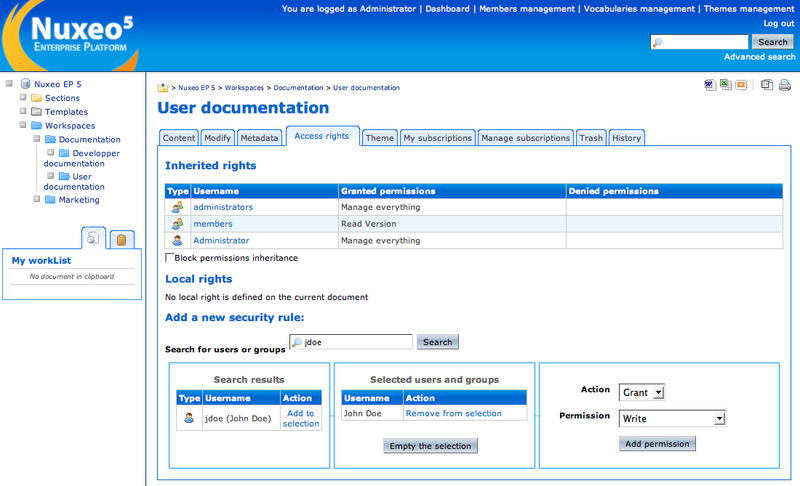The width and height of the screenshot is (800, 486).
Task: Click the Word document export icon
Action: (x=710, y=85)
